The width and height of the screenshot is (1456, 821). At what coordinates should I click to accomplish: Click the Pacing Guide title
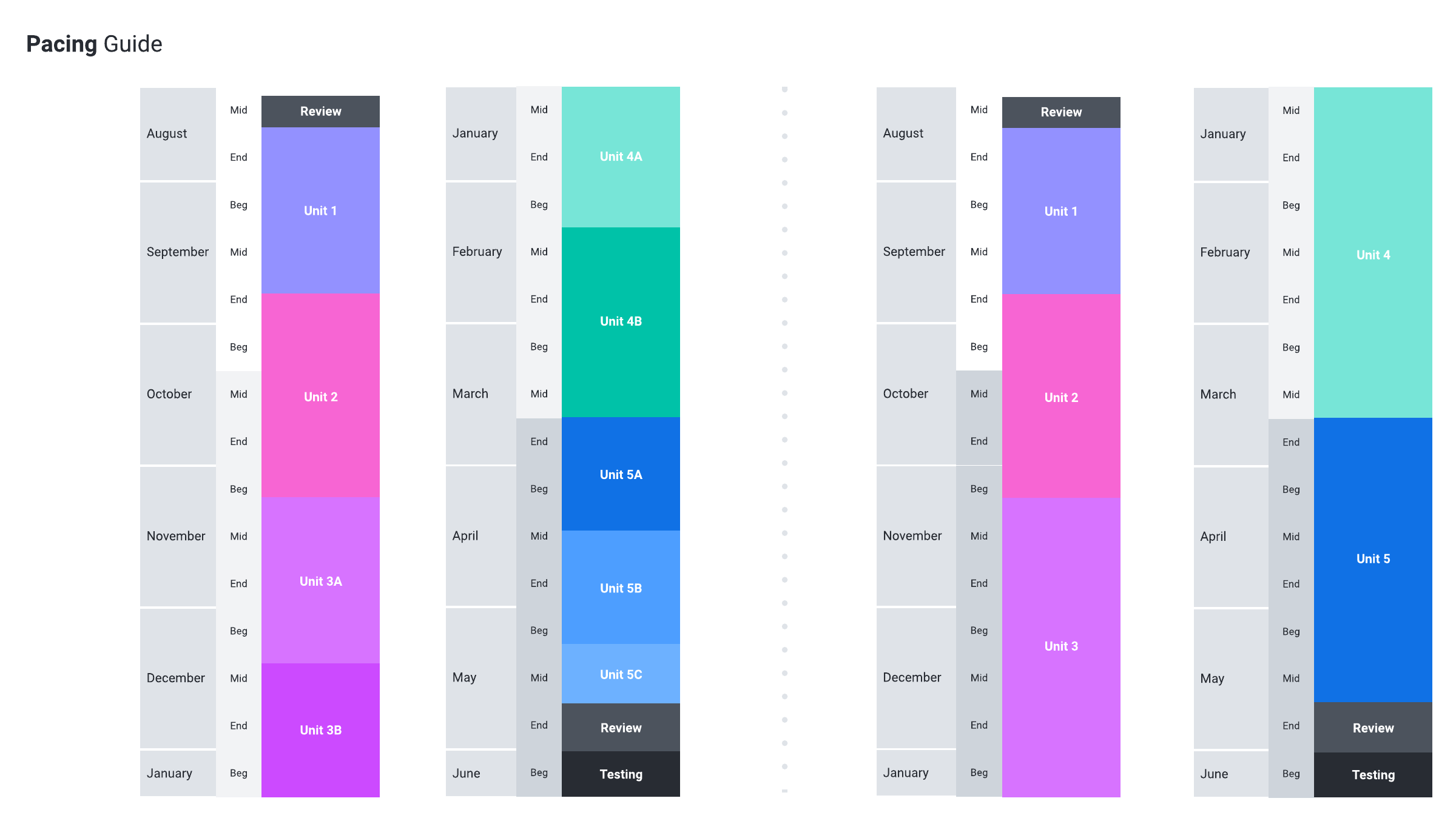coord(94,44)
